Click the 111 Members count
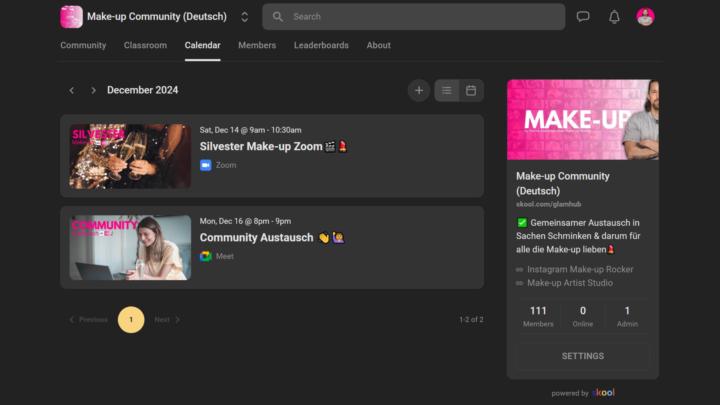 point(538,317)
